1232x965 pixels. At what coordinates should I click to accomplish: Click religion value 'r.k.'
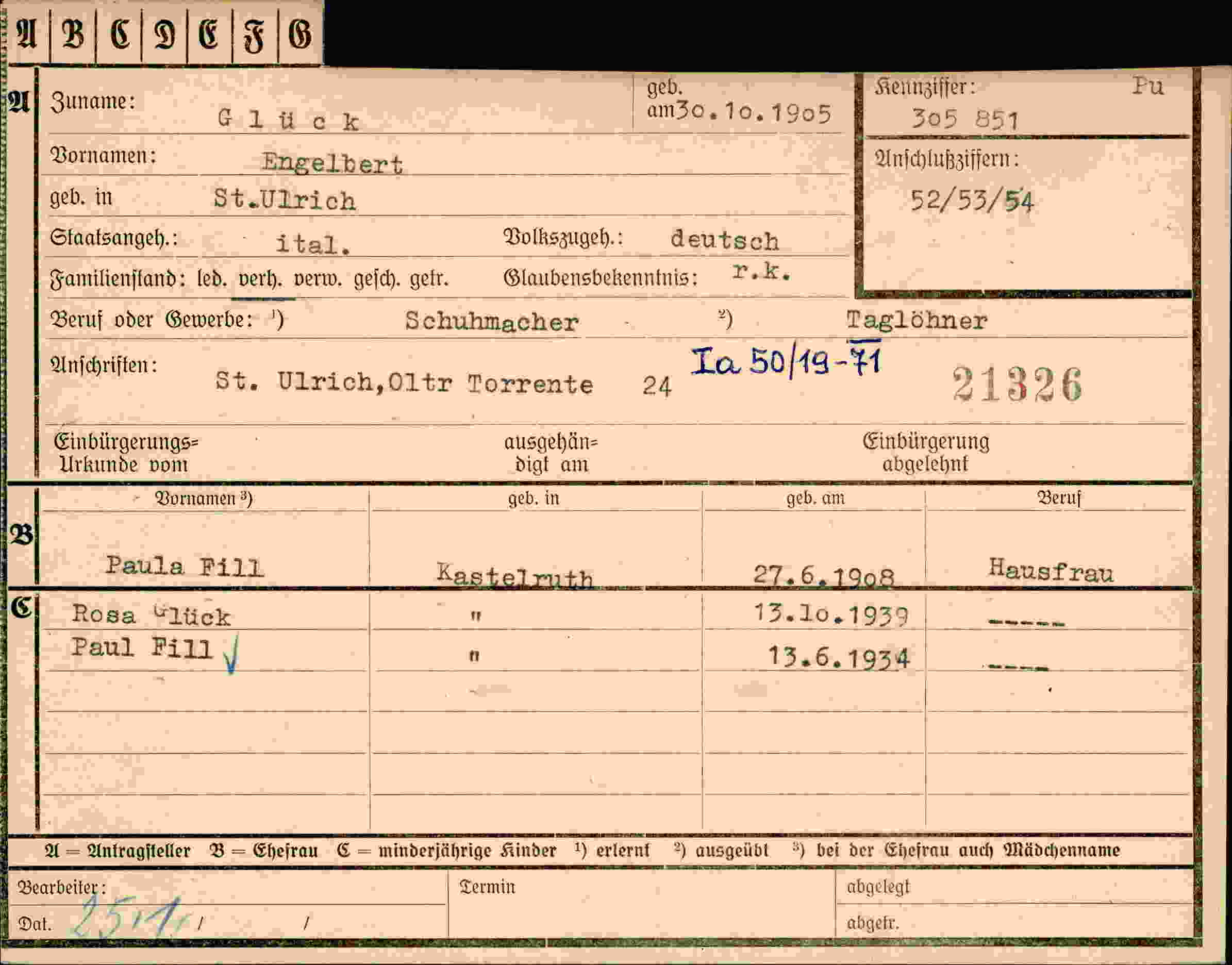(761, 272)
